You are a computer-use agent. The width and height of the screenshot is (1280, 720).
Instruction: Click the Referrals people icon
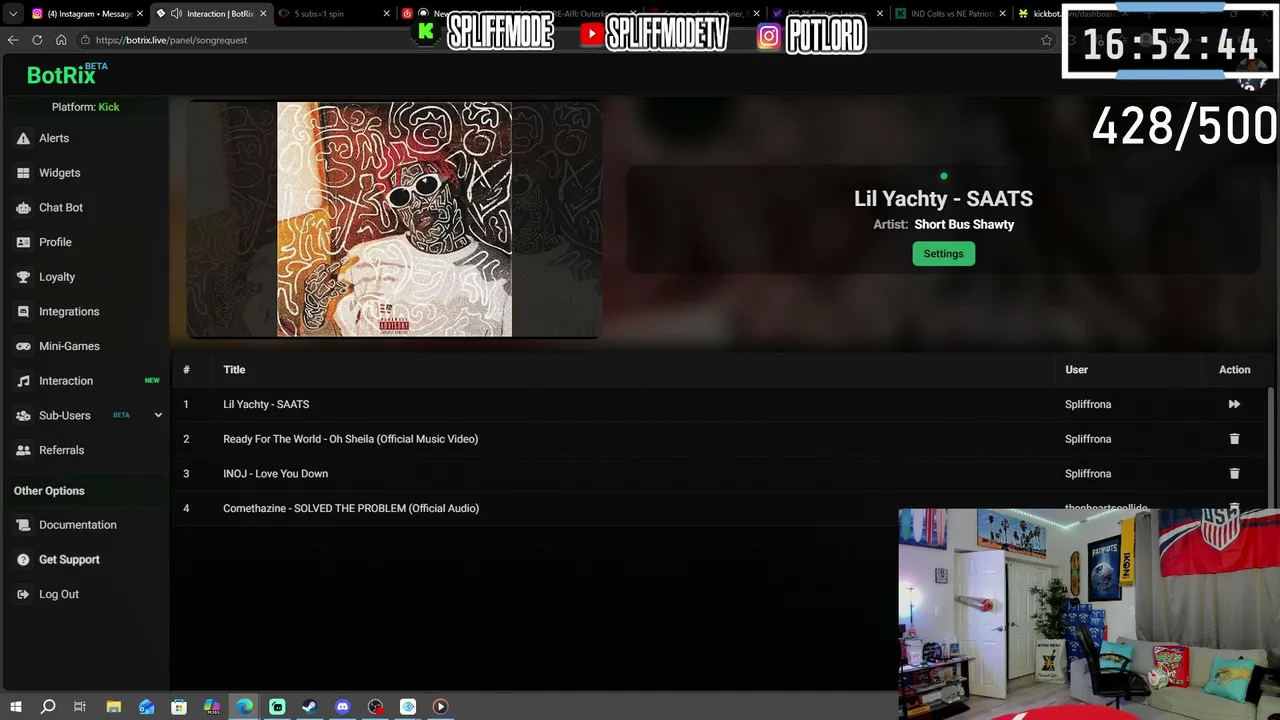(x=23, y=450)
